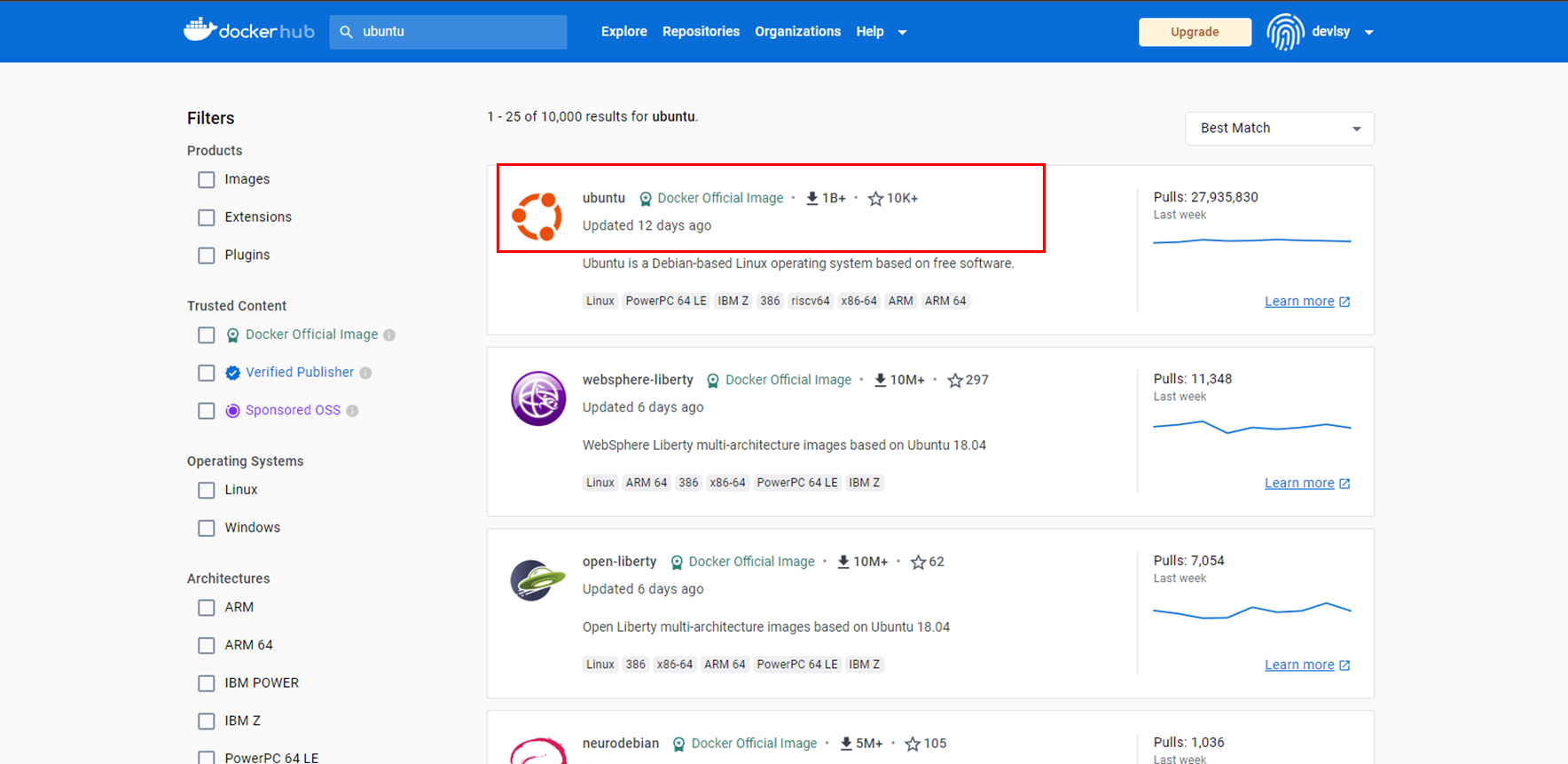Tick the IBM POWER architecture checkbox

point(207,683)
